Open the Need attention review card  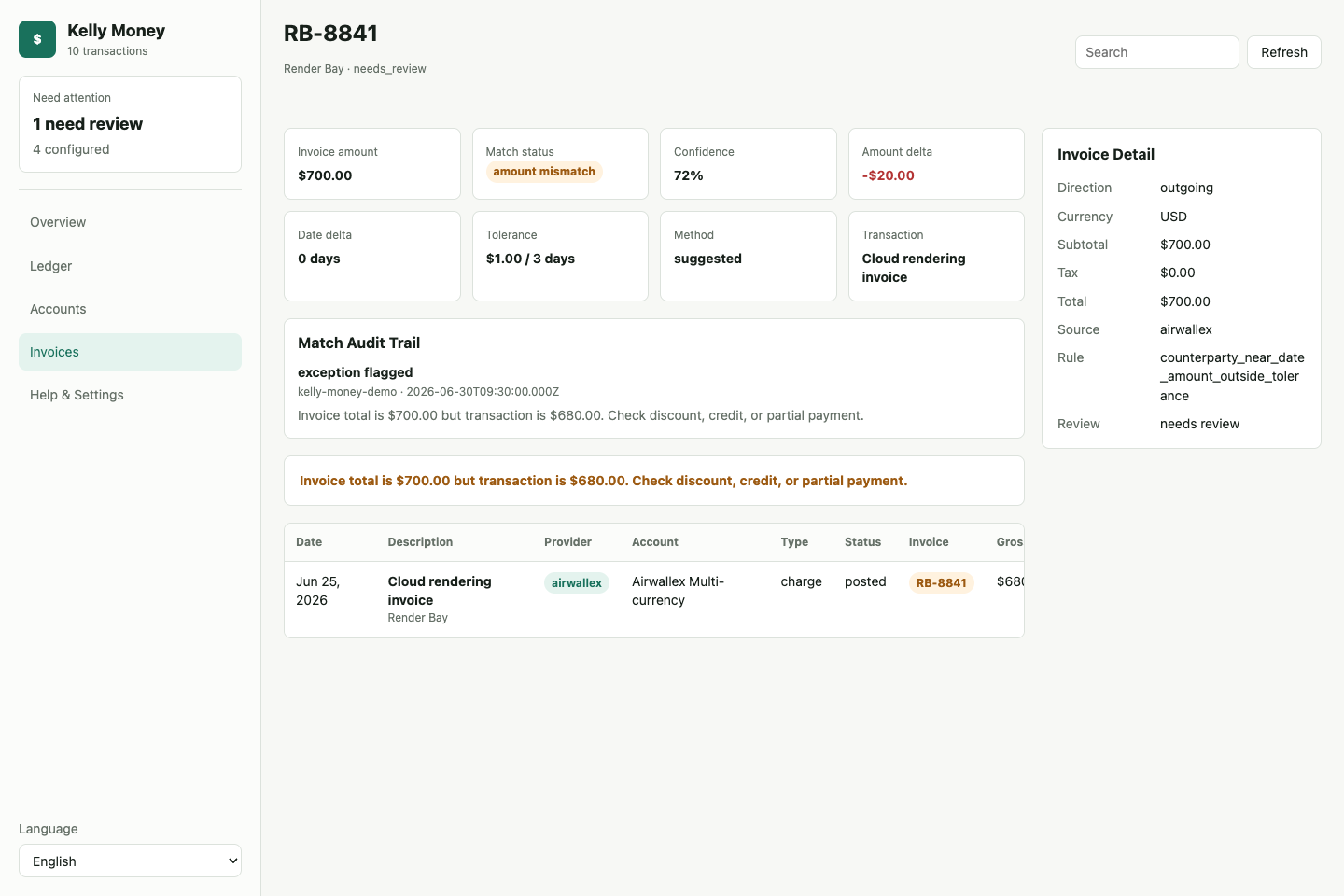[130, 124]
